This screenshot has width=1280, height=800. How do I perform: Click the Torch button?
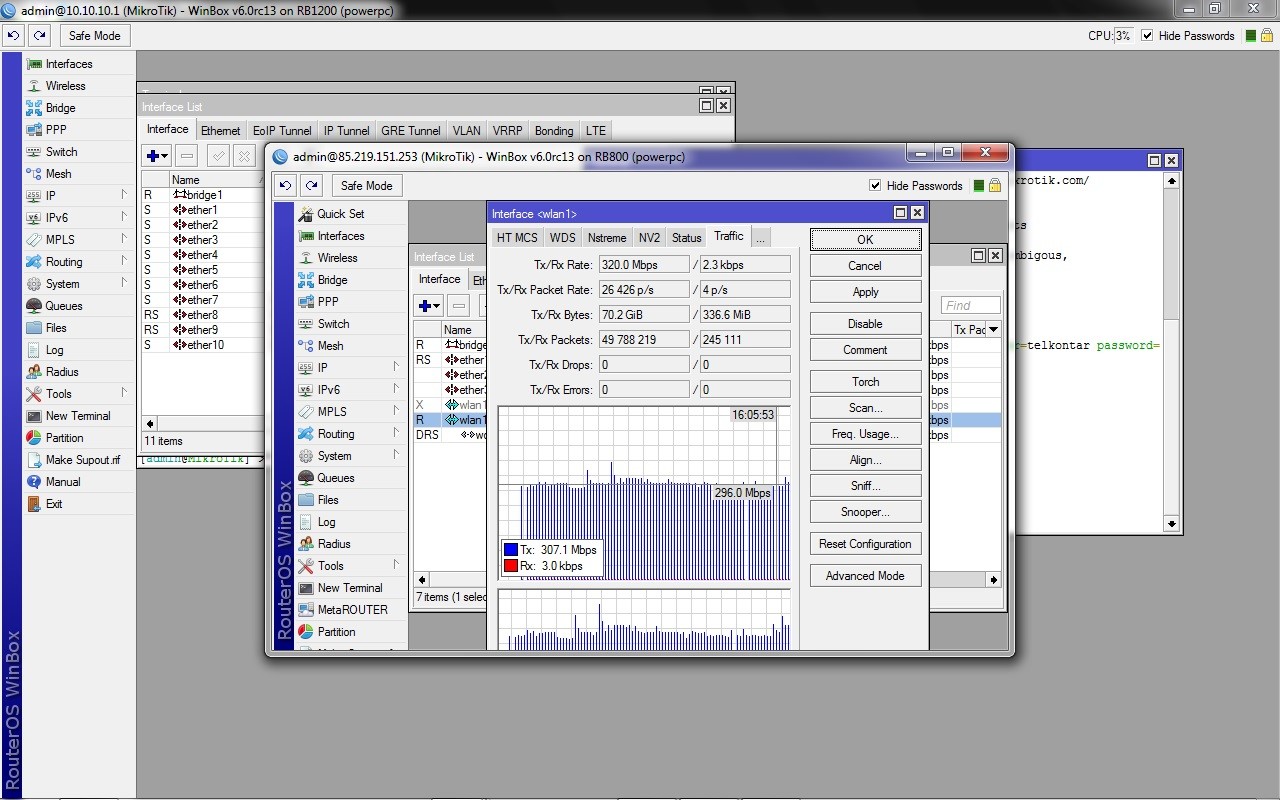[x=865, y=382]
